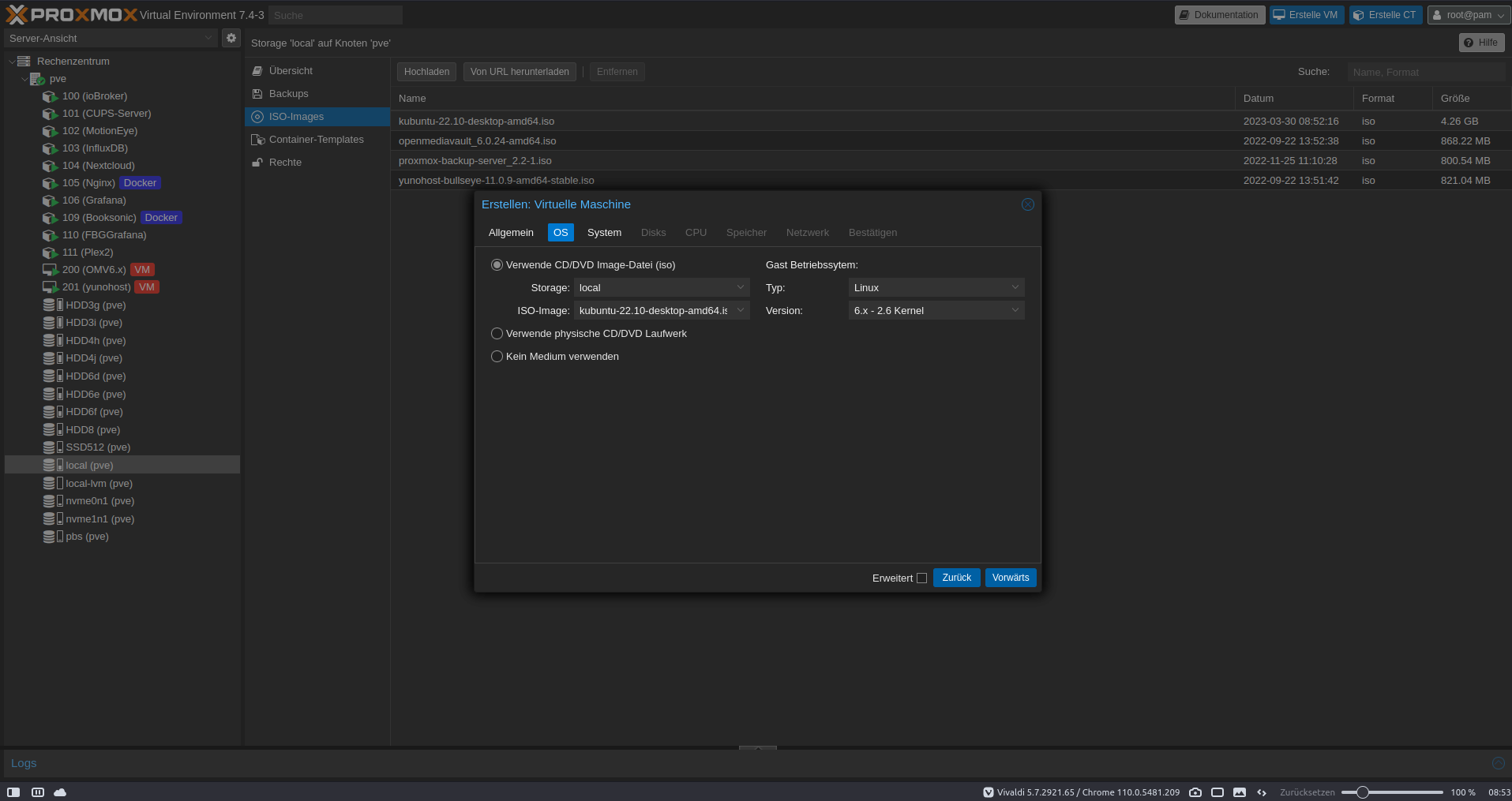Click Von URL herunterladen button
Screen dimensions: 1512x801
pyautogui.click(x=520, y=72)
